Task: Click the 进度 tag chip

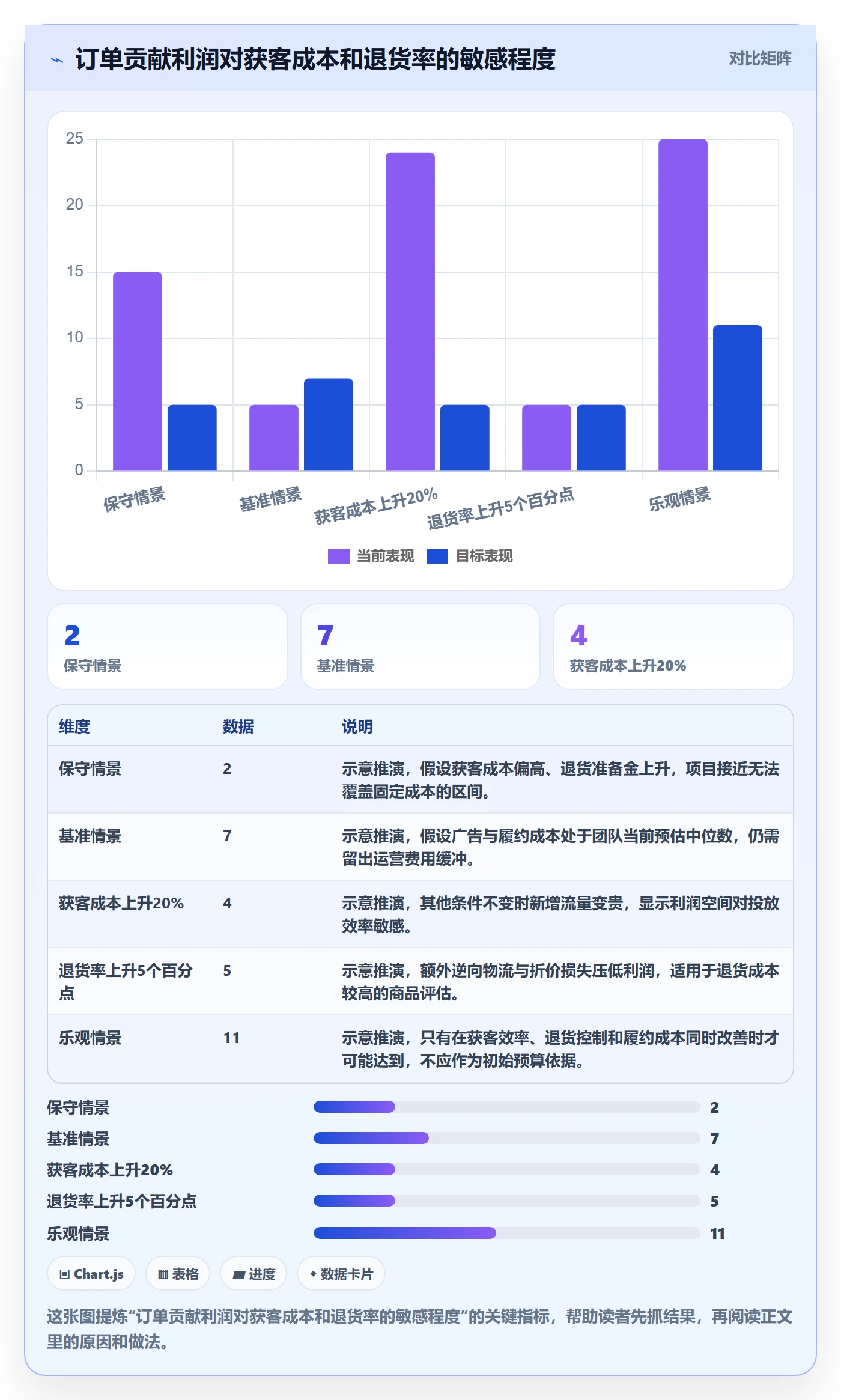Action: (x=254, y=1274)
